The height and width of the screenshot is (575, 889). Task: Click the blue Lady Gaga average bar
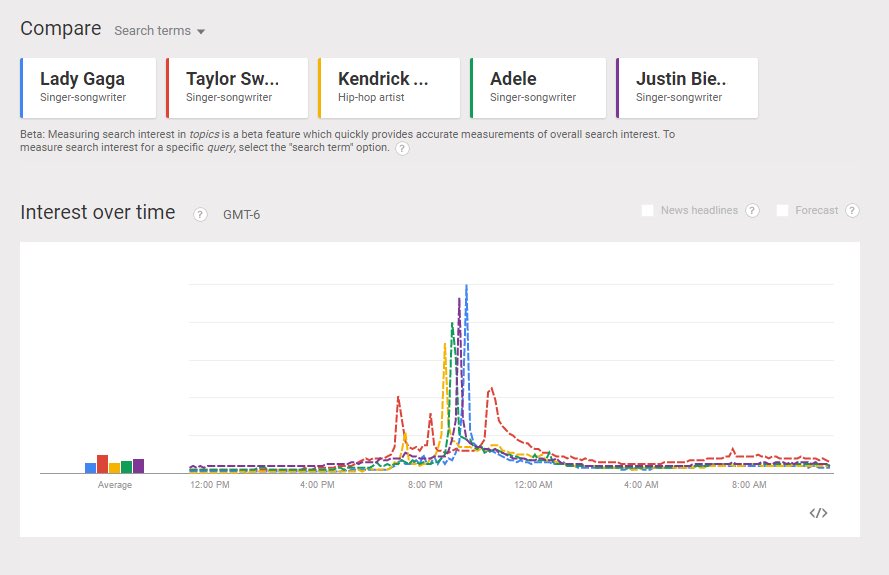tap(90, 468)
